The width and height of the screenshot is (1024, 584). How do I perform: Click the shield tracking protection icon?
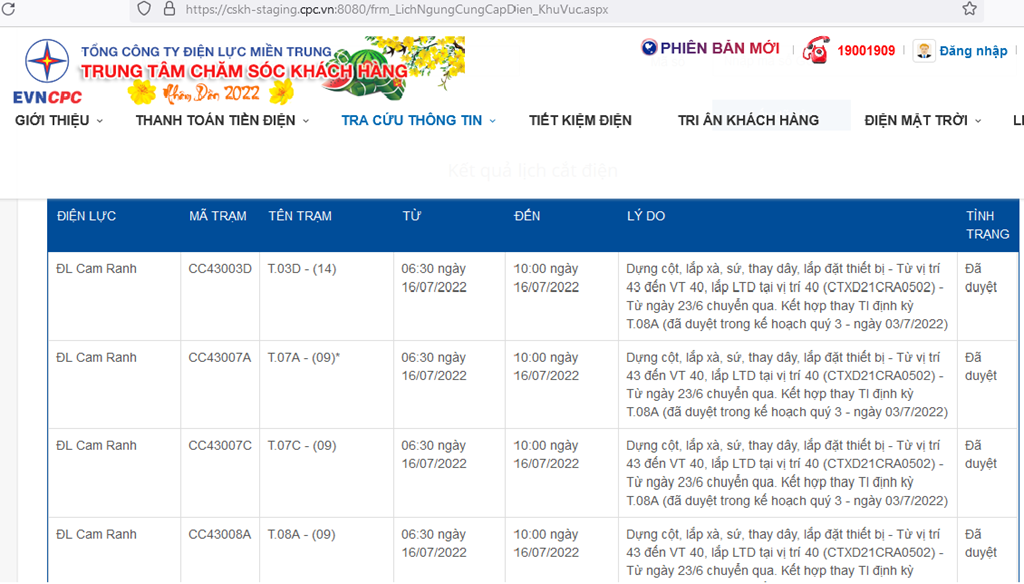click(x=144, y=9)
